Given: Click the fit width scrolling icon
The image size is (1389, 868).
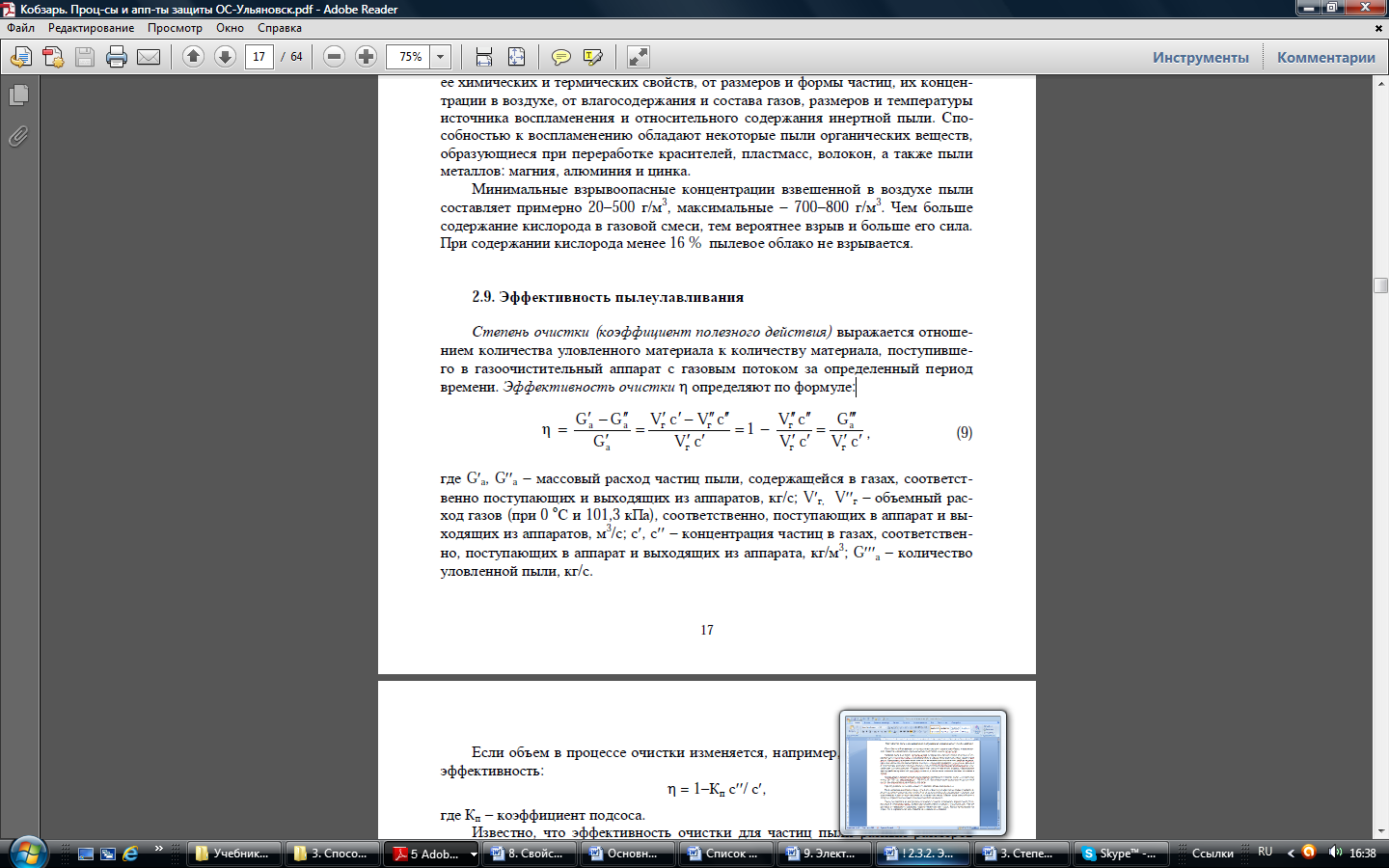Looking at the screenshot, I should click(x=484, y=57).
